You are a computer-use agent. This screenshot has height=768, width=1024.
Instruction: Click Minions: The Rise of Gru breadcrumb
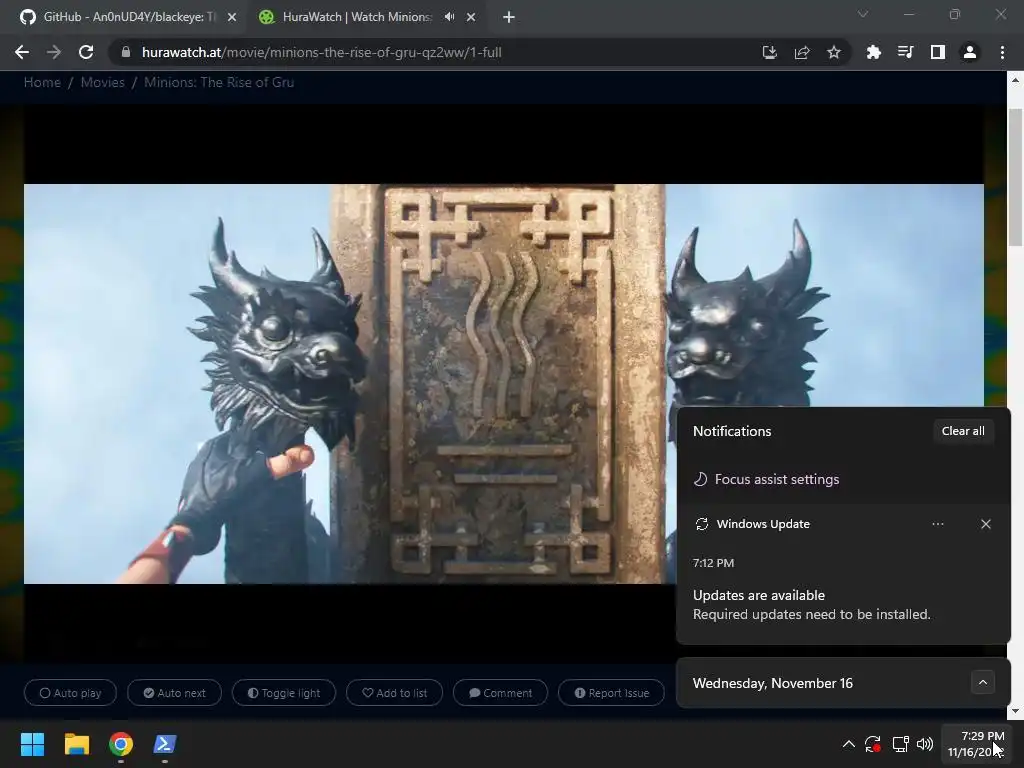(x=219, y=82)
